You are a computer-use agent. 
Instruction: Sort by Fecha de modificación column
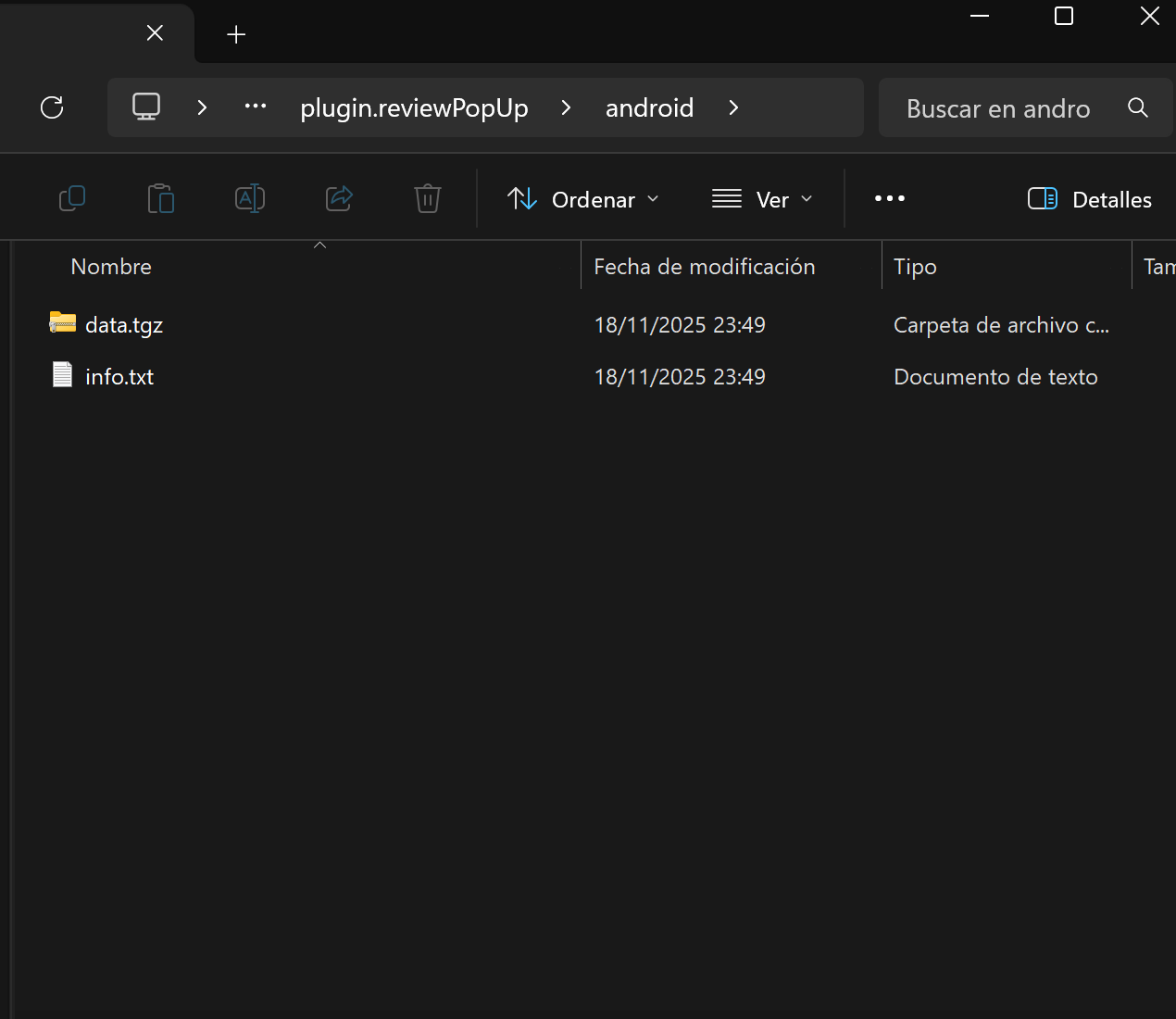coord(704,267)
